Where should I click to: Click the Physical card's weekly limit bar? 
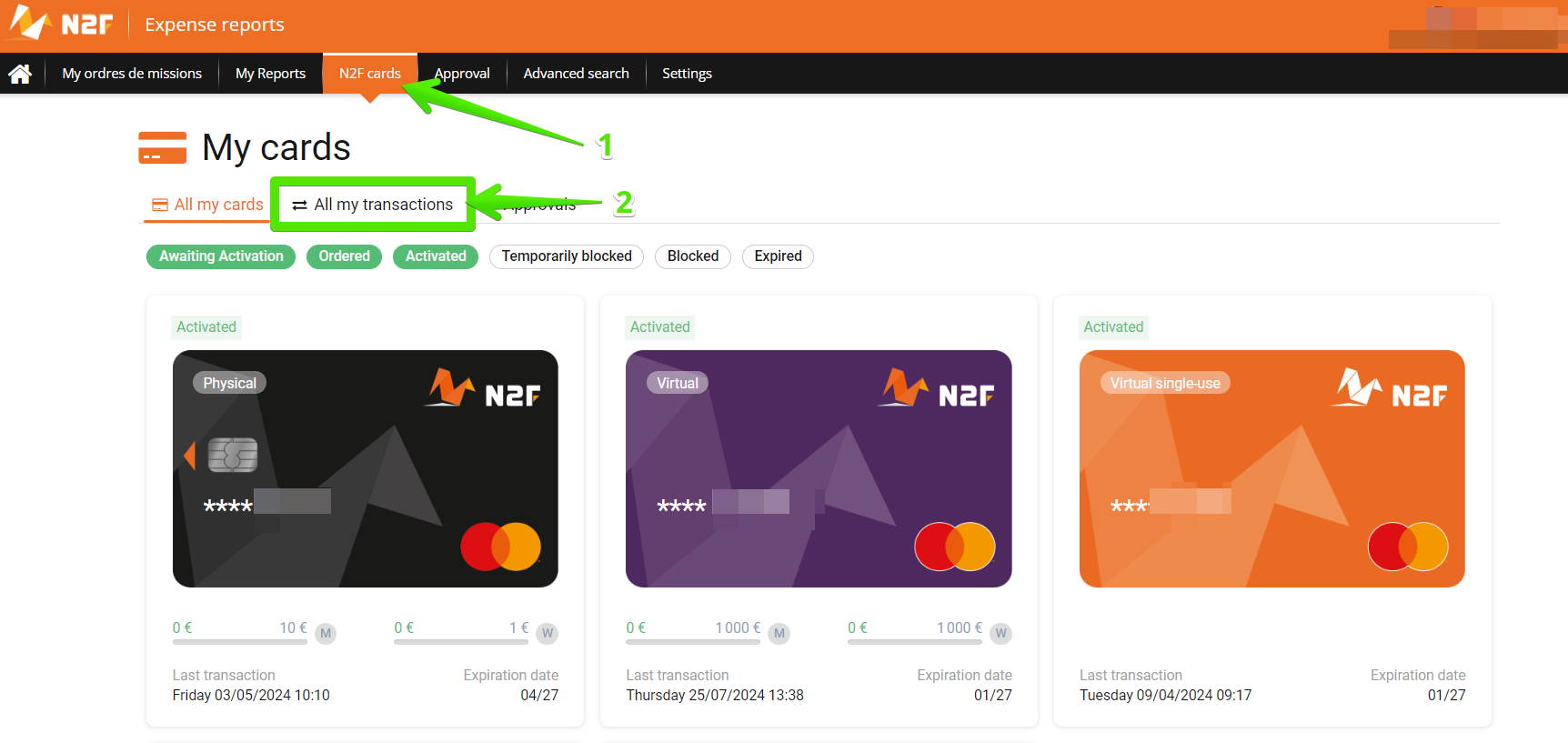coord(461,642)
